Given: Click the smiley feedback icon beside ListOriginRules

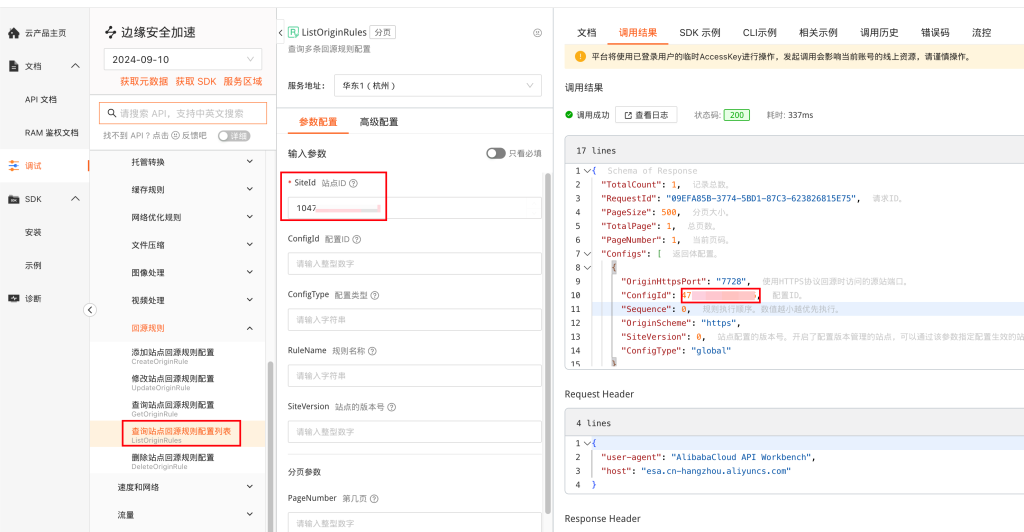Looking at the screenshot, I should coord(537,33).
